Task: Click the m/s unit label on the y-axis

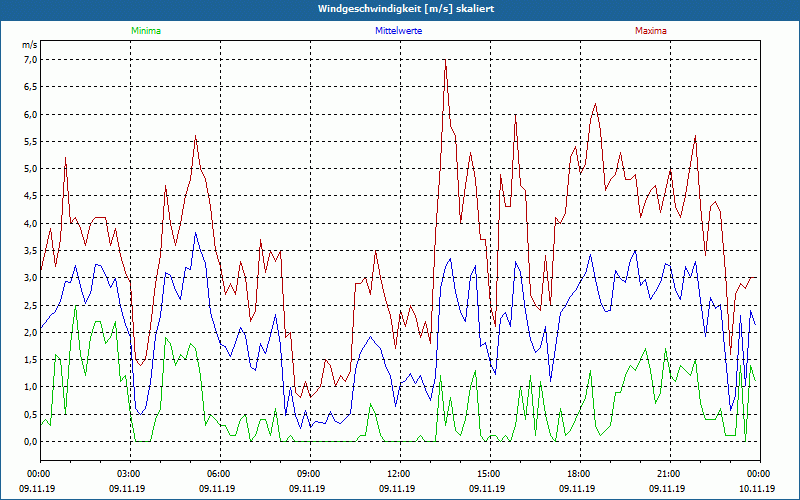Action: 30,45
